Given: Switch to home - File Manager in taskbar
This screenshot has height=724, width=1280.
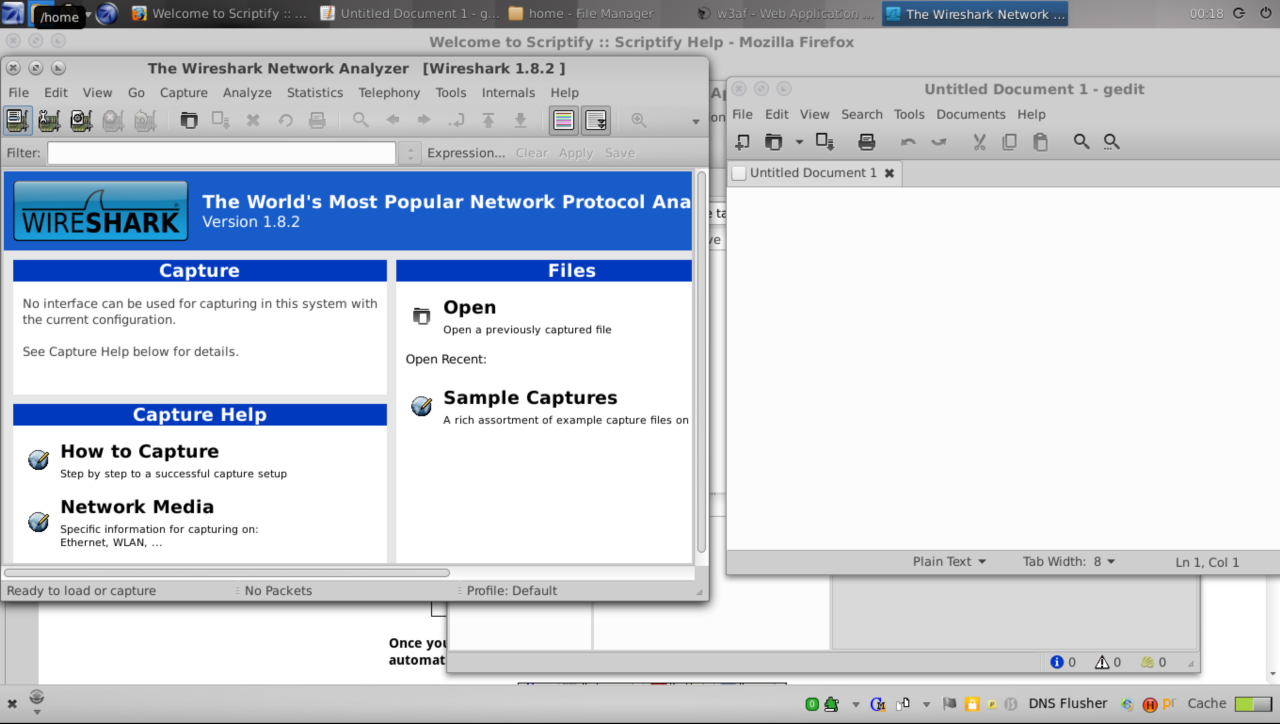Looking at the screenshot, I should [x=580, y=14].
